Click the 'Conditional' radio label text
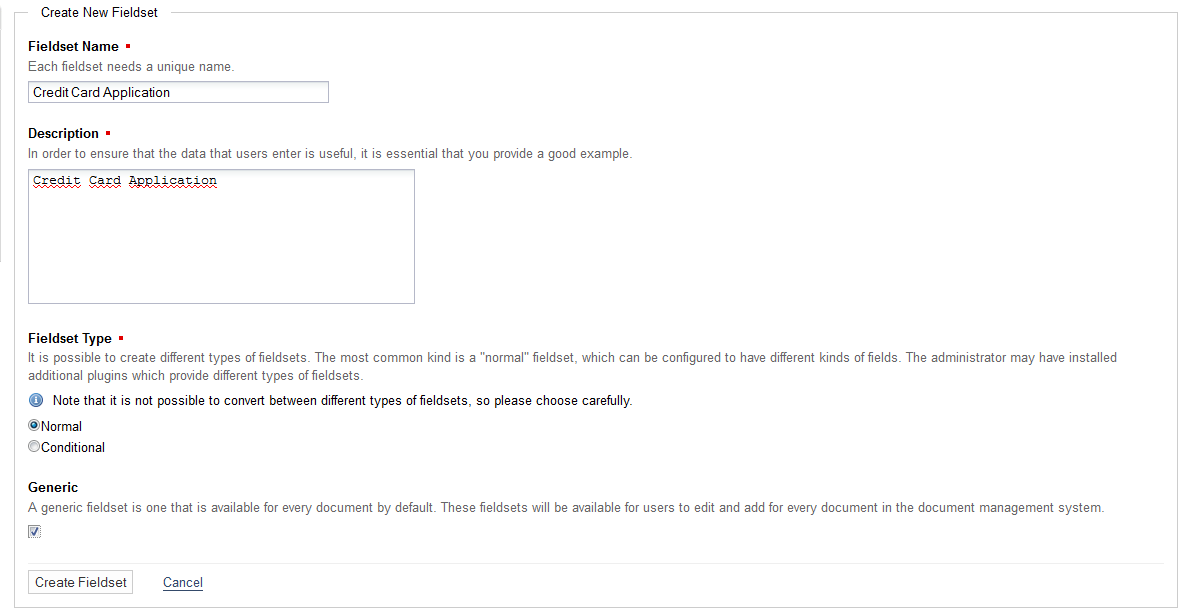This screenshot has width=1189, height=616. (x=73, y=447)
